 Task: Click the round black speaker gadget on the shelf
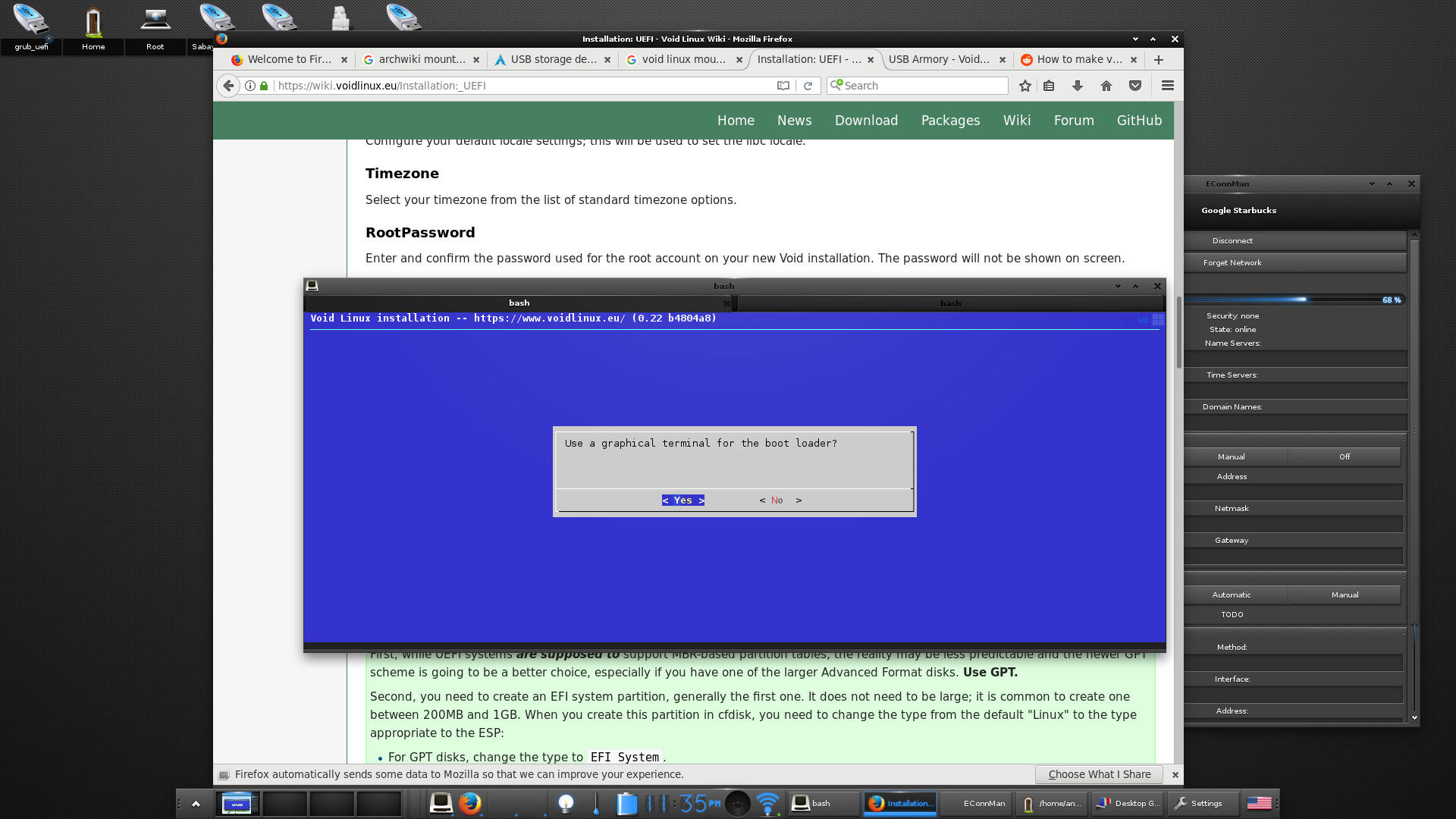click(737, 803)
